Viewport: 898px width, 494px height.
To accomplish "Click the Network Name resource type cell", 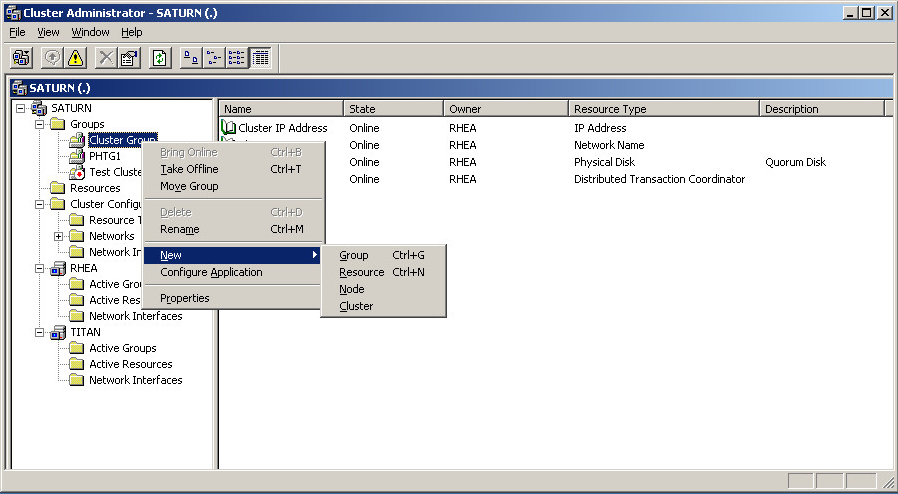I will pos(609,145).
